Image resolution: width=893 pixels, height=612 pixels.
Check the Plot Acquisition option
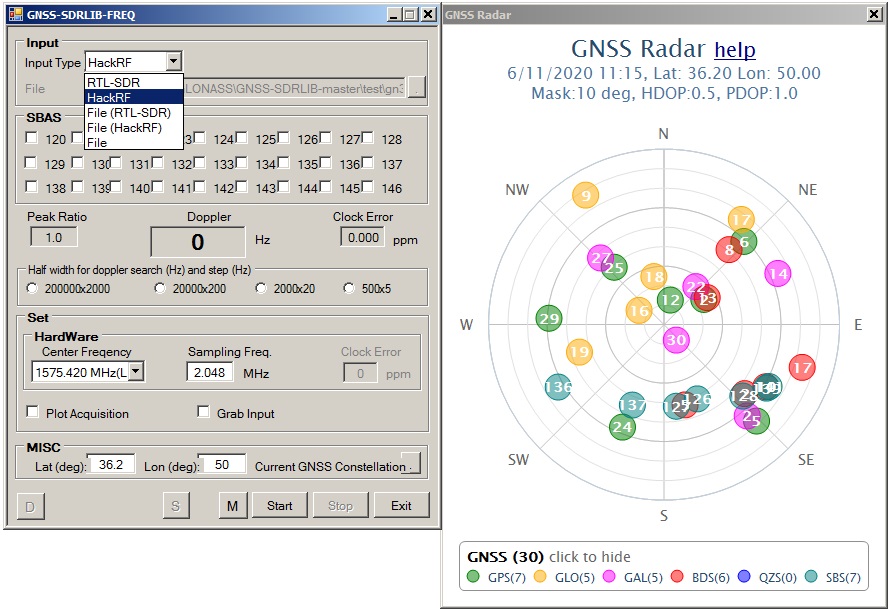click(x=32, y=412)
